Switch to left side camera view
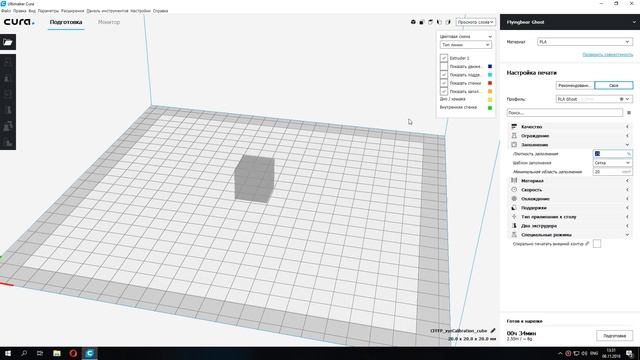Viewport: 640px width, 360px height. click(x=439, y=22)
